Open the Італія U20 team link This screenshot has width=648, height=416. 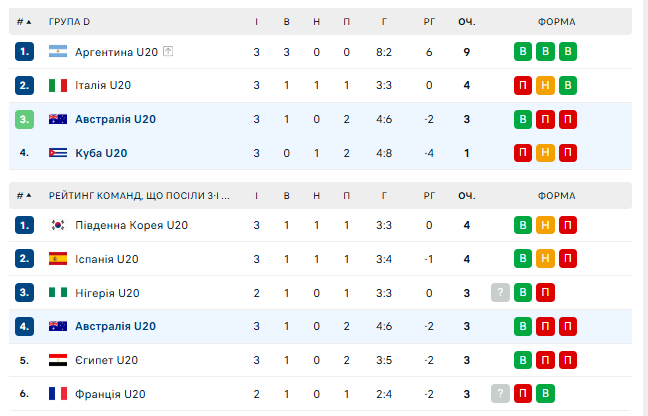point(104,86)
